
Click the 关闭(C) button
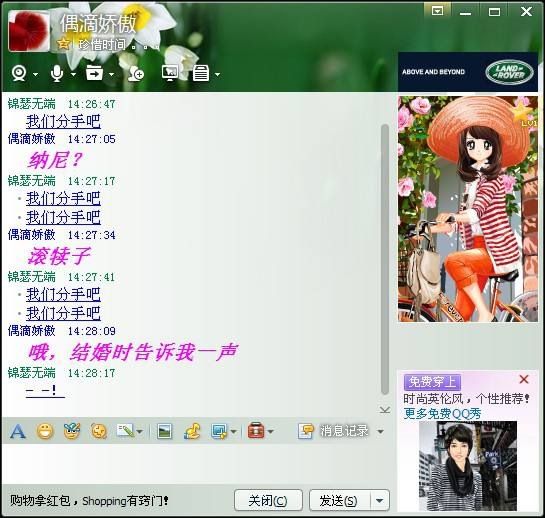click(x=268, y=501)
